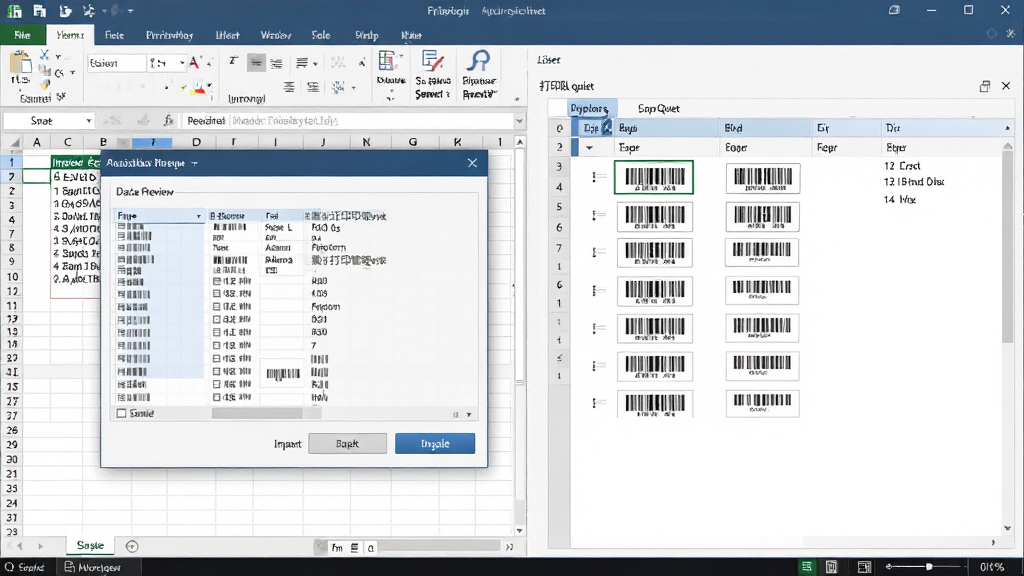Open the Lifiert ribbon tab
The width and height of the screenshot is (1024, 576).
point(227,35)
